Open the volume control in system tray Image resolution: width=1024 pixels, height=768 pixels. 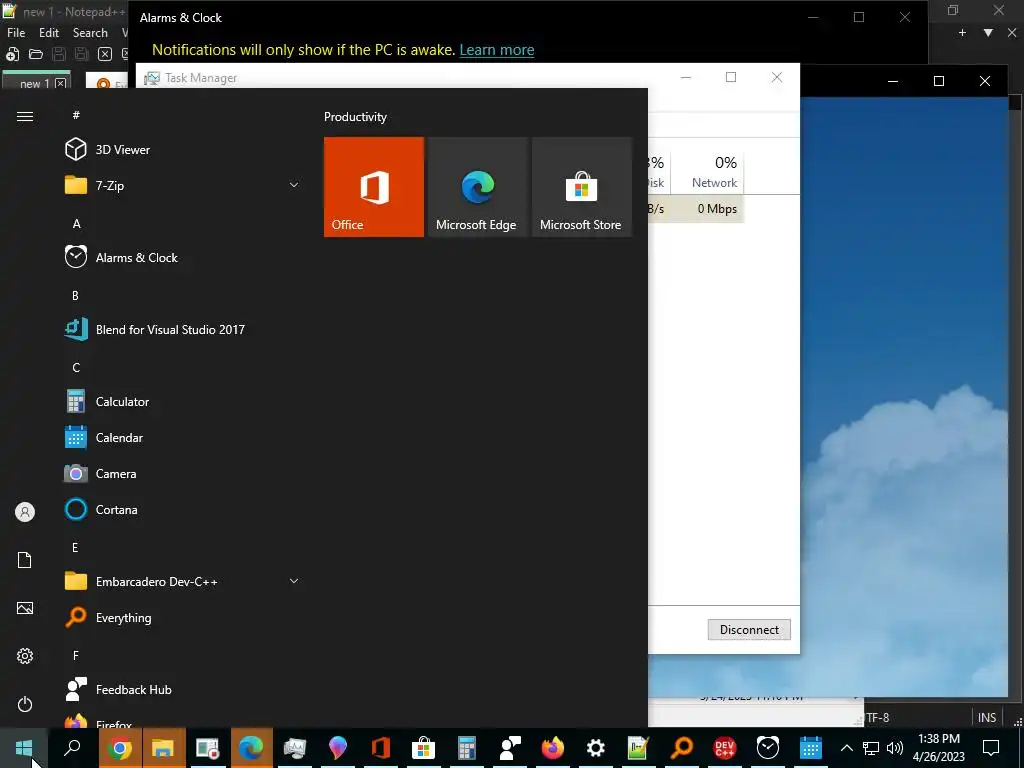(x=895, y=748)
